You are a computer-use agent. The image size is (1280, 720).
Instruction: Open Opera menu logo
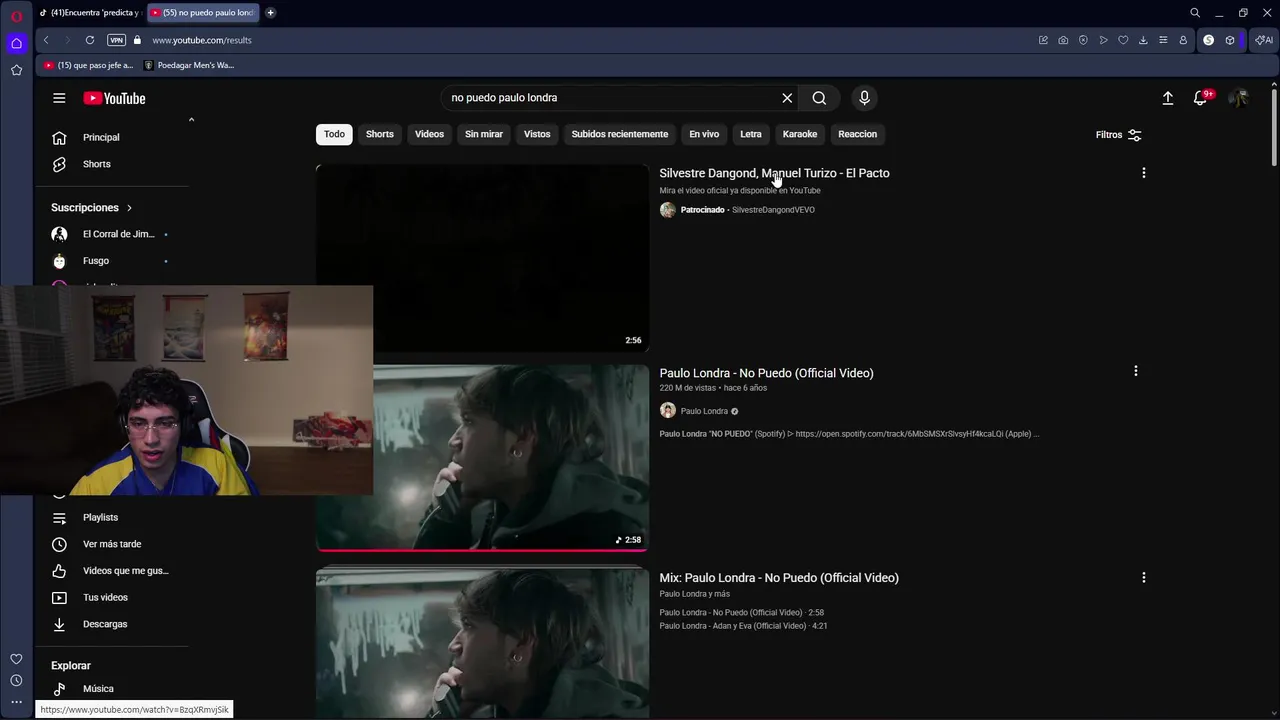[16, 16]
